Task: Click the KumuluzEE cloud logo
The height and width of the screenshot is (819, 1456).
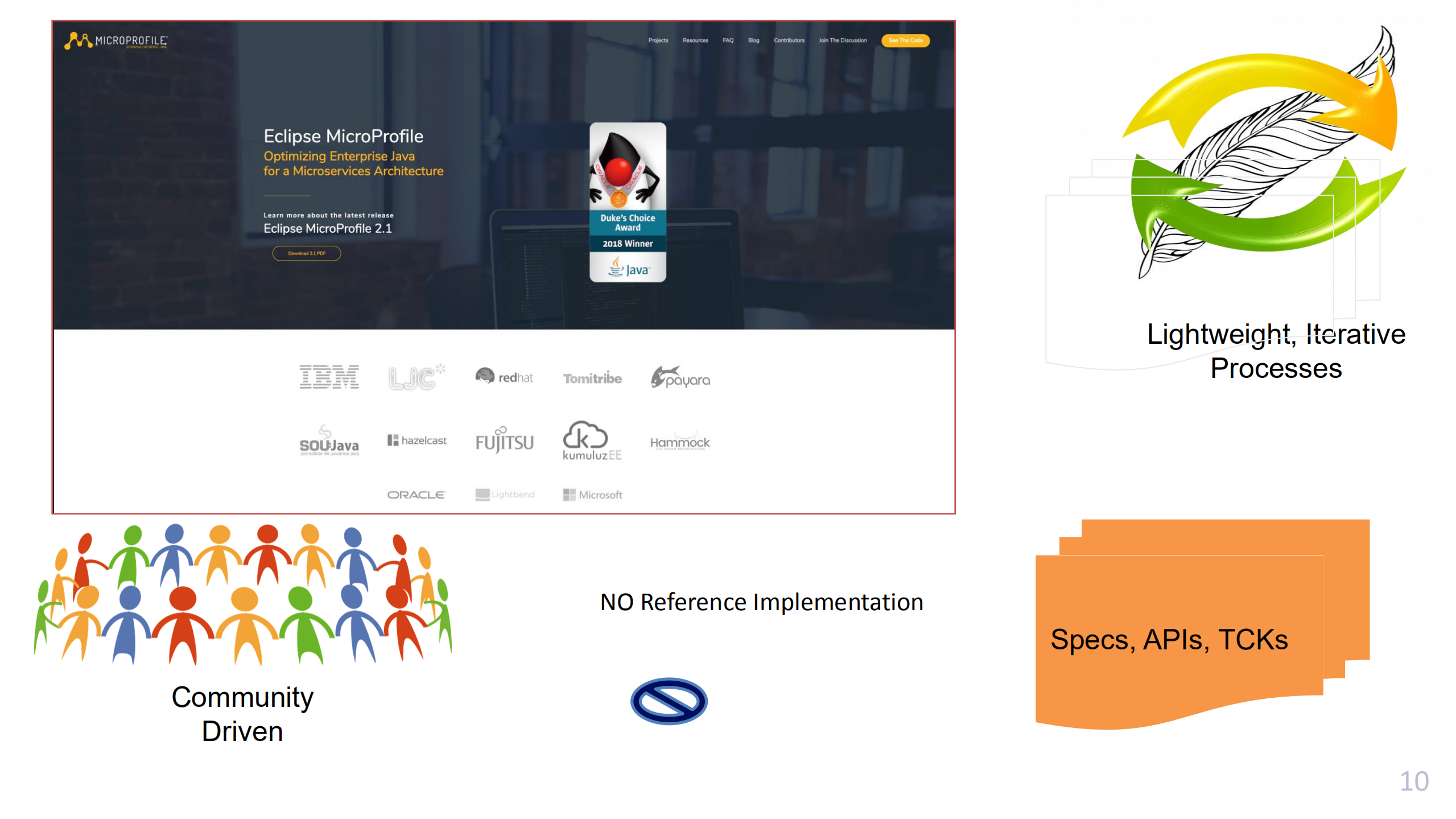Action: pos(592,441)
